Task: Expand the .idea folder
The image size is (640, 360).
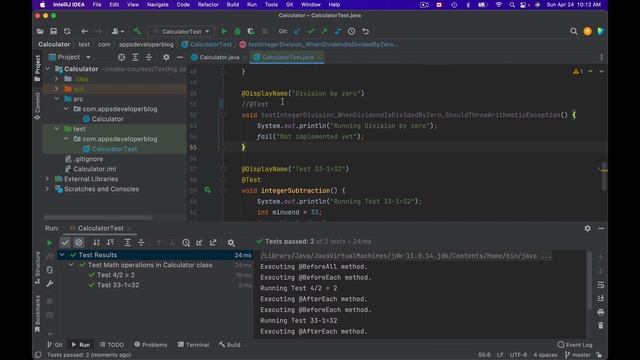Action: 57,79
